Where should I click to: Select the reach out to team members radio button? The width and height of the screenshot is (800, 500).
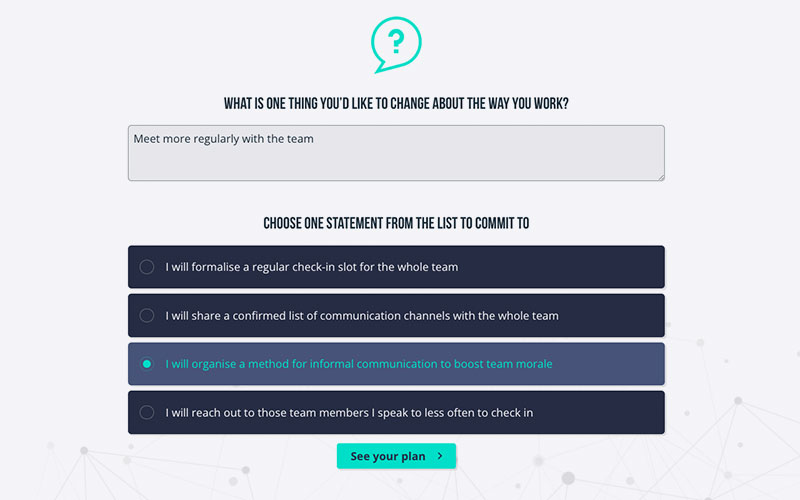(x=146, y=412)
